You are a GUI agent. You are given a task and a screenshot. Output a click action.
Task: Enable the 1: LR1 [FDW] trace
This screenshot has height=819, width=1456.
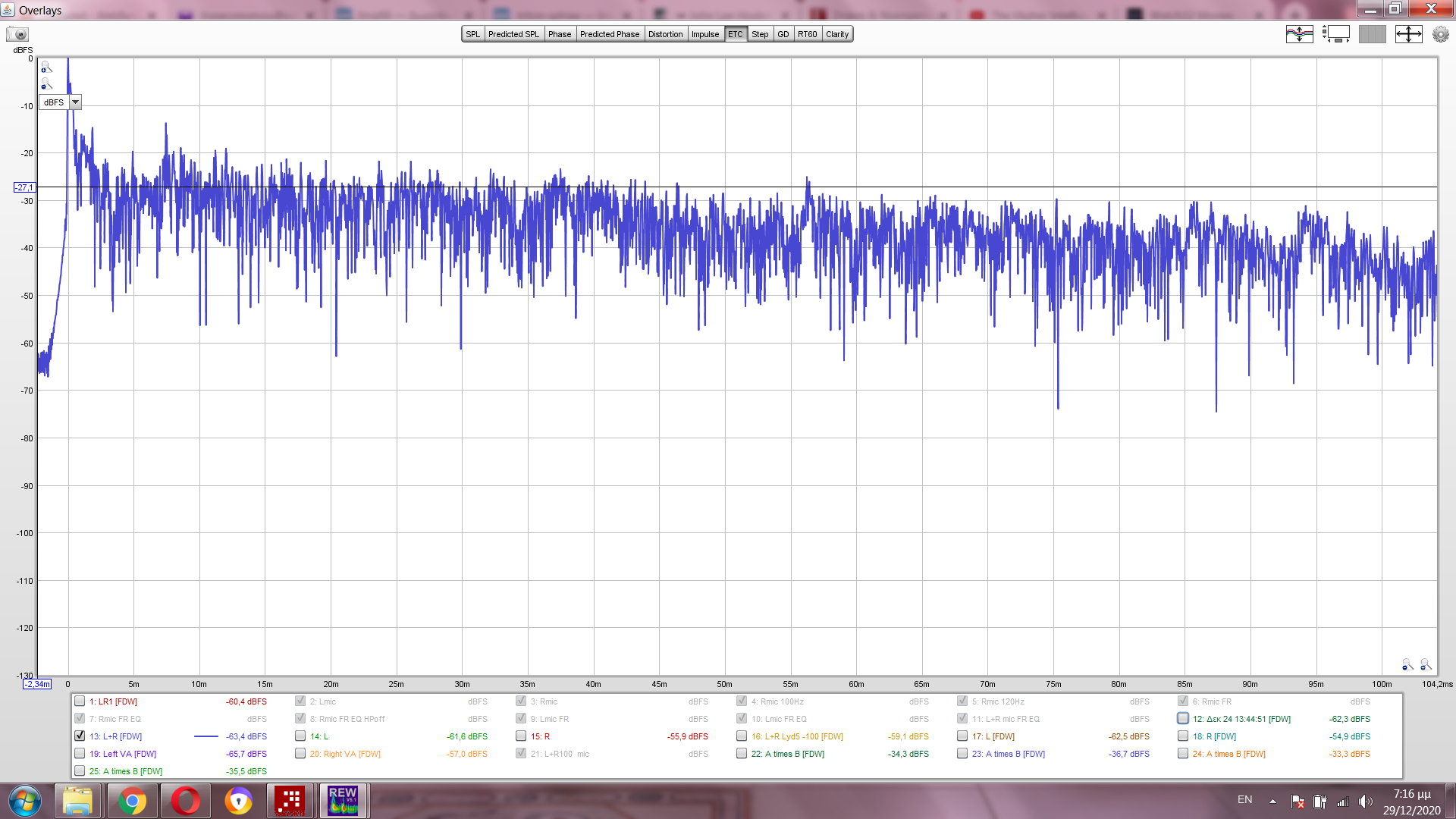click(80, 701)
